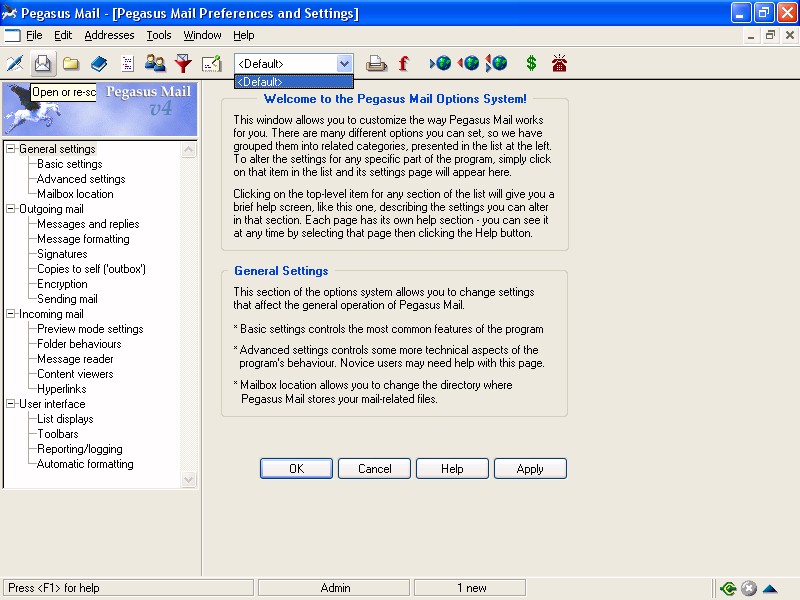800x600 pixels.
Task: Click the red 'f' font icon
Action: click(x=404, y=64)
